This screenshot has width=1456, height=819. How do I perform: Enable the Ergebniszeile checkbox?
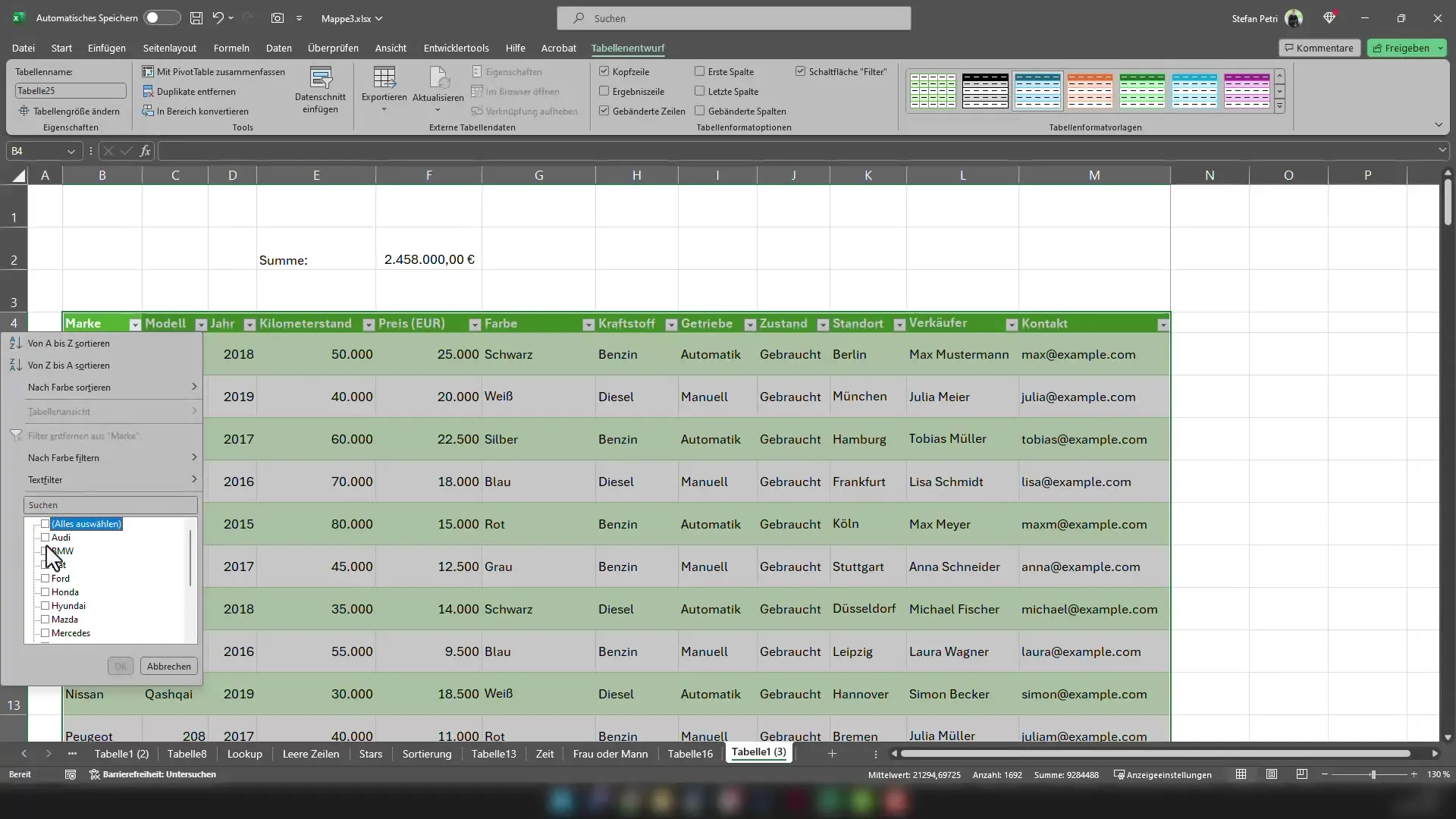click(604, 91)
